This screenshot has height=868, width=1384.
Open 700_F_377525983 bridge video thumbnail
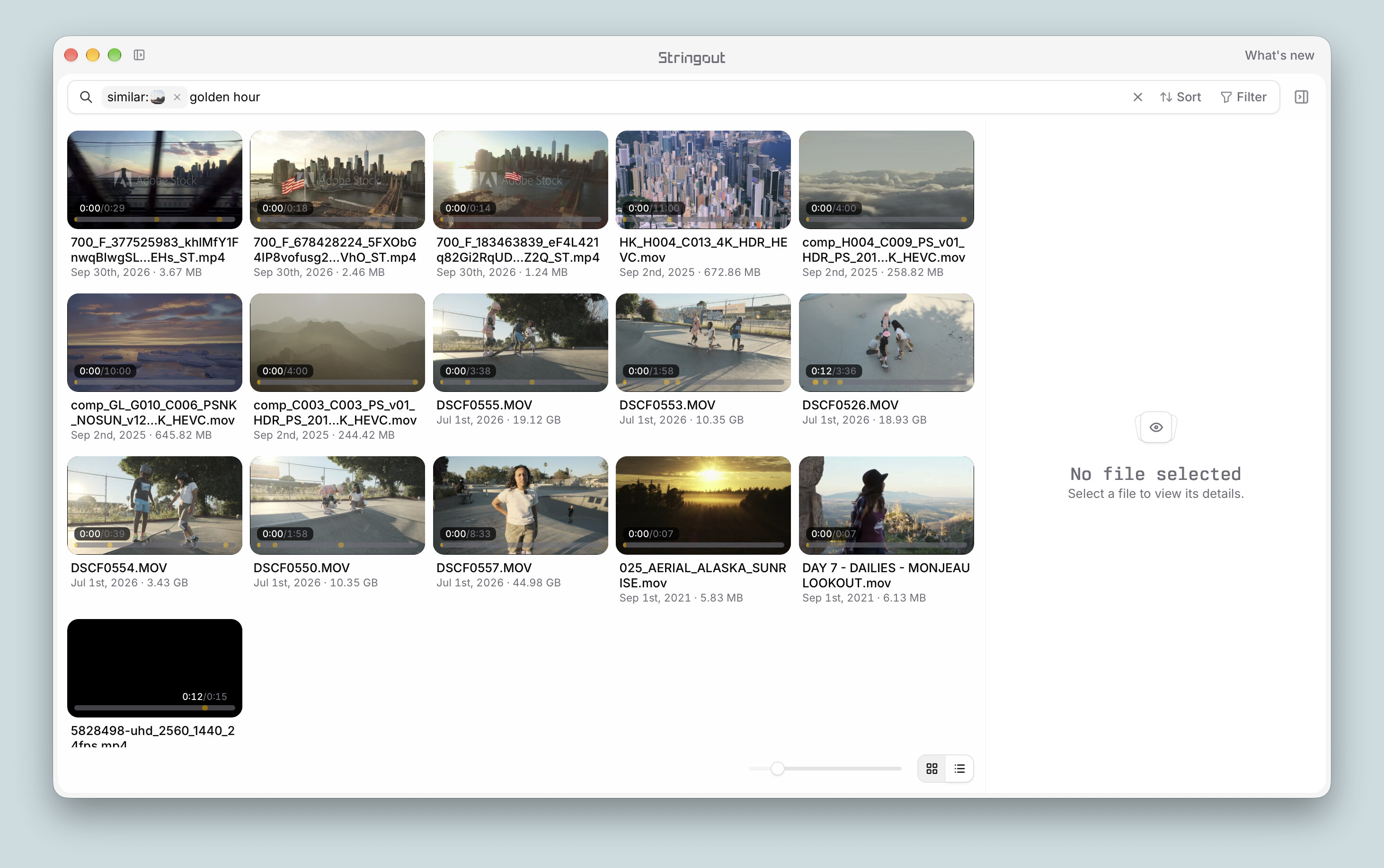point(154,180)
